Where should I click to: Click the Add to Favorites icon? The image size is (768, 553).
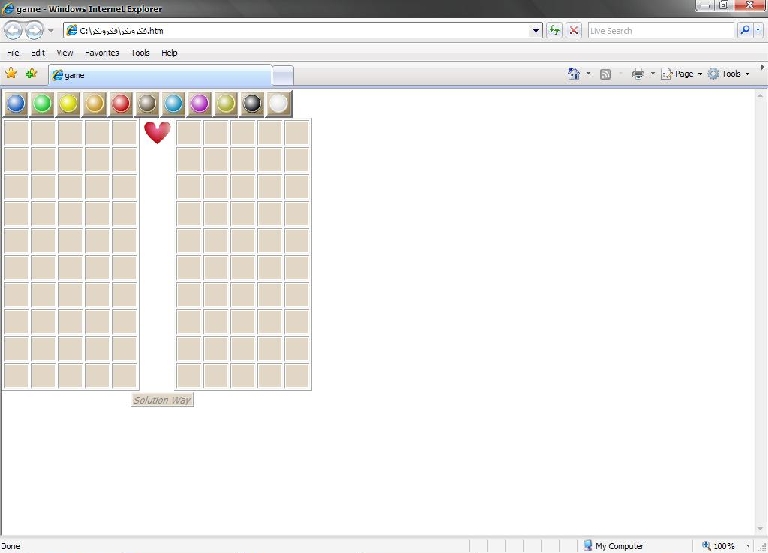(32, 74)
